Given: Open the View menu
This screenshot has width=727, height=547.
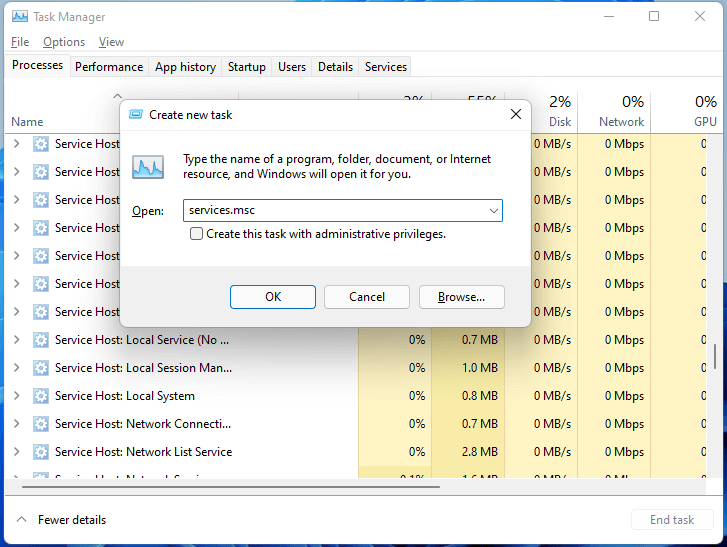Looking at the screenshot, I should coord(111,42).
